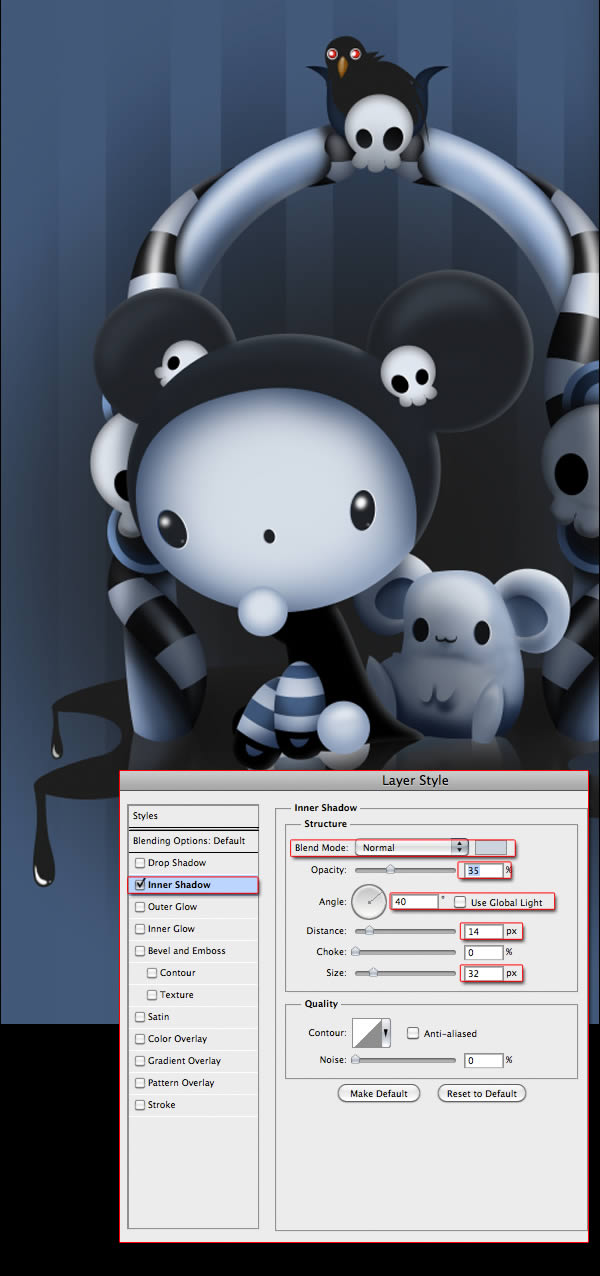Click the Size slider
Screen dimensions: 600x1276
point(403,972)
